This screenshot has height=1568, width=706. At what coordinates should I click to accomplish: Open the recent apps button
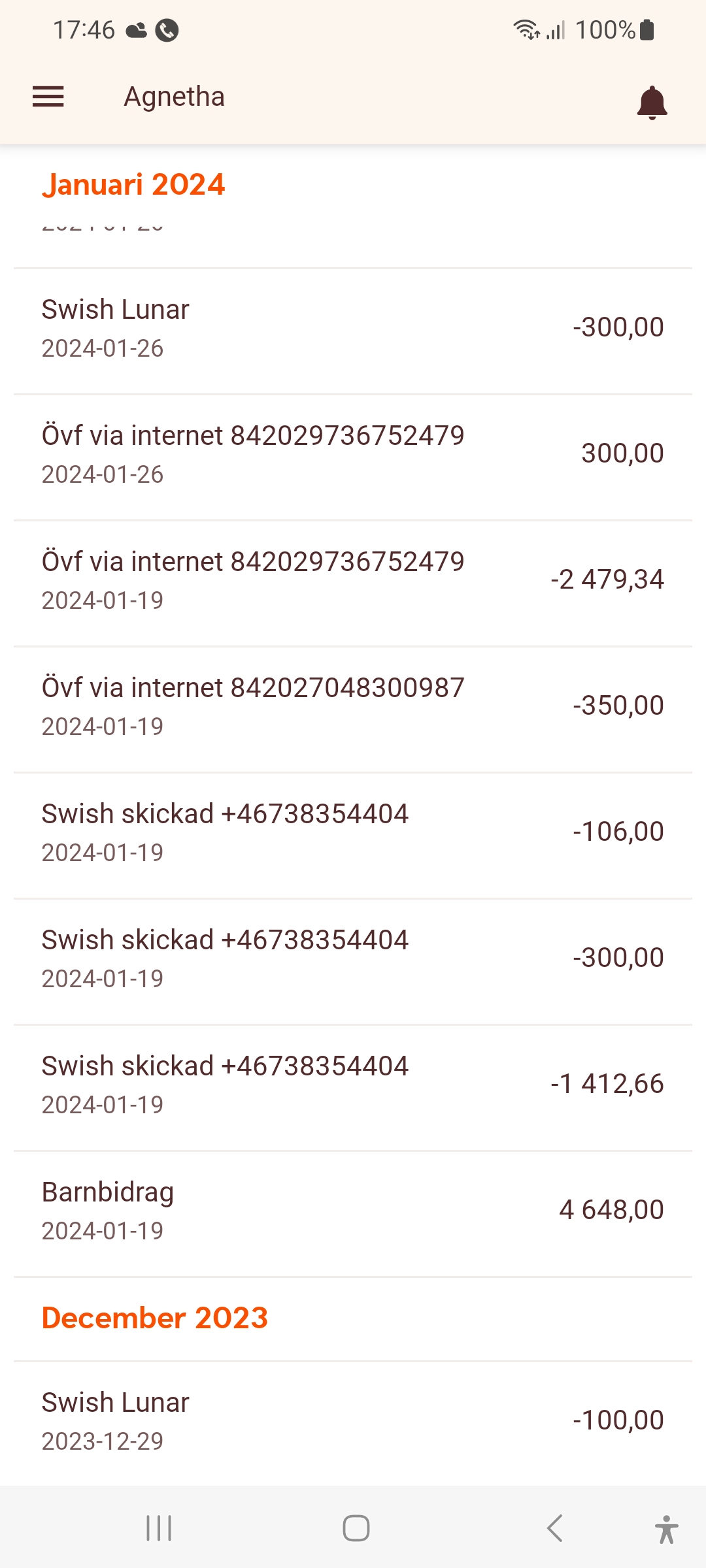click(x=159, y=1527)
